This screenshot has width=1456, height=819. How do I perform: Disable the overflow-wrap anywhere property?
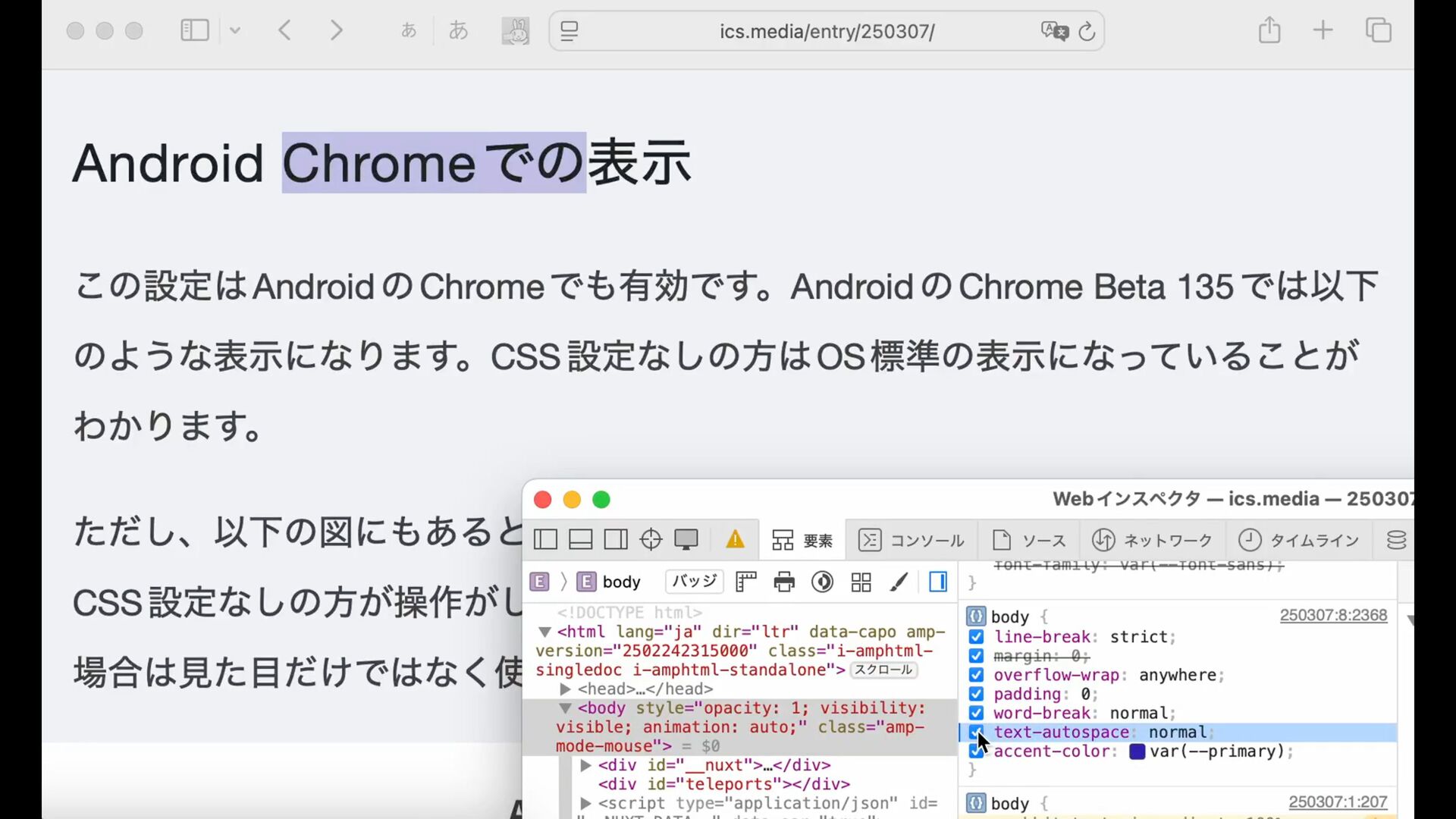click(976, 675)
